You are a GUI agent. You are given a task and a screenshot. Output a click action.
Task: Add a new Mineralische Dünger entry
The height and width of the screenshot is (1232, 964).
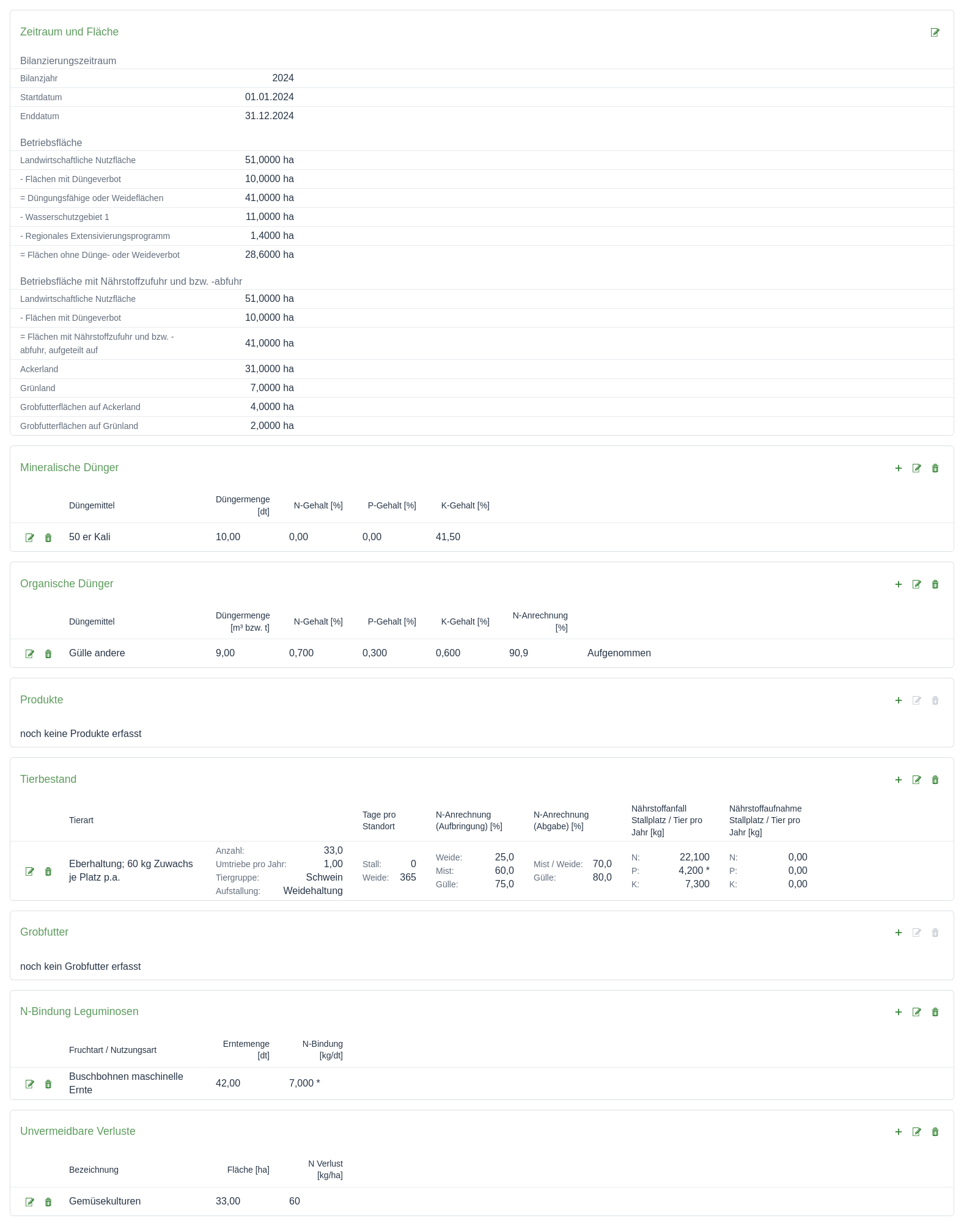pos(898,468)
